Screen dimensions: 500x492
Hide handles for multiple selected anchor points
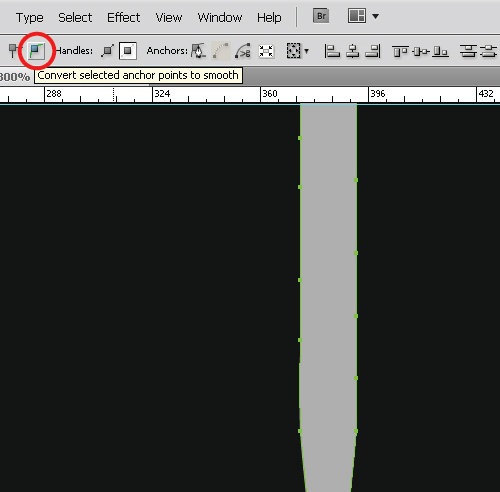pyautogui.click(x=128, y=51)
